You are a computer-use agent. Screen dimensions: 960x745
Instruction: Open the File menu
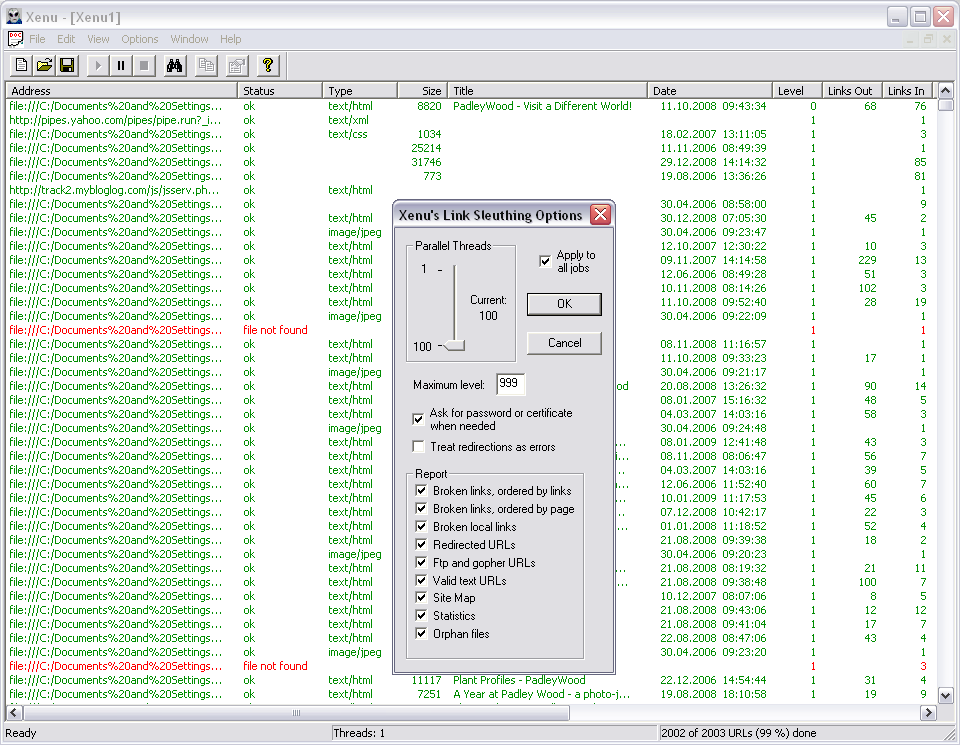click(37, 39)
